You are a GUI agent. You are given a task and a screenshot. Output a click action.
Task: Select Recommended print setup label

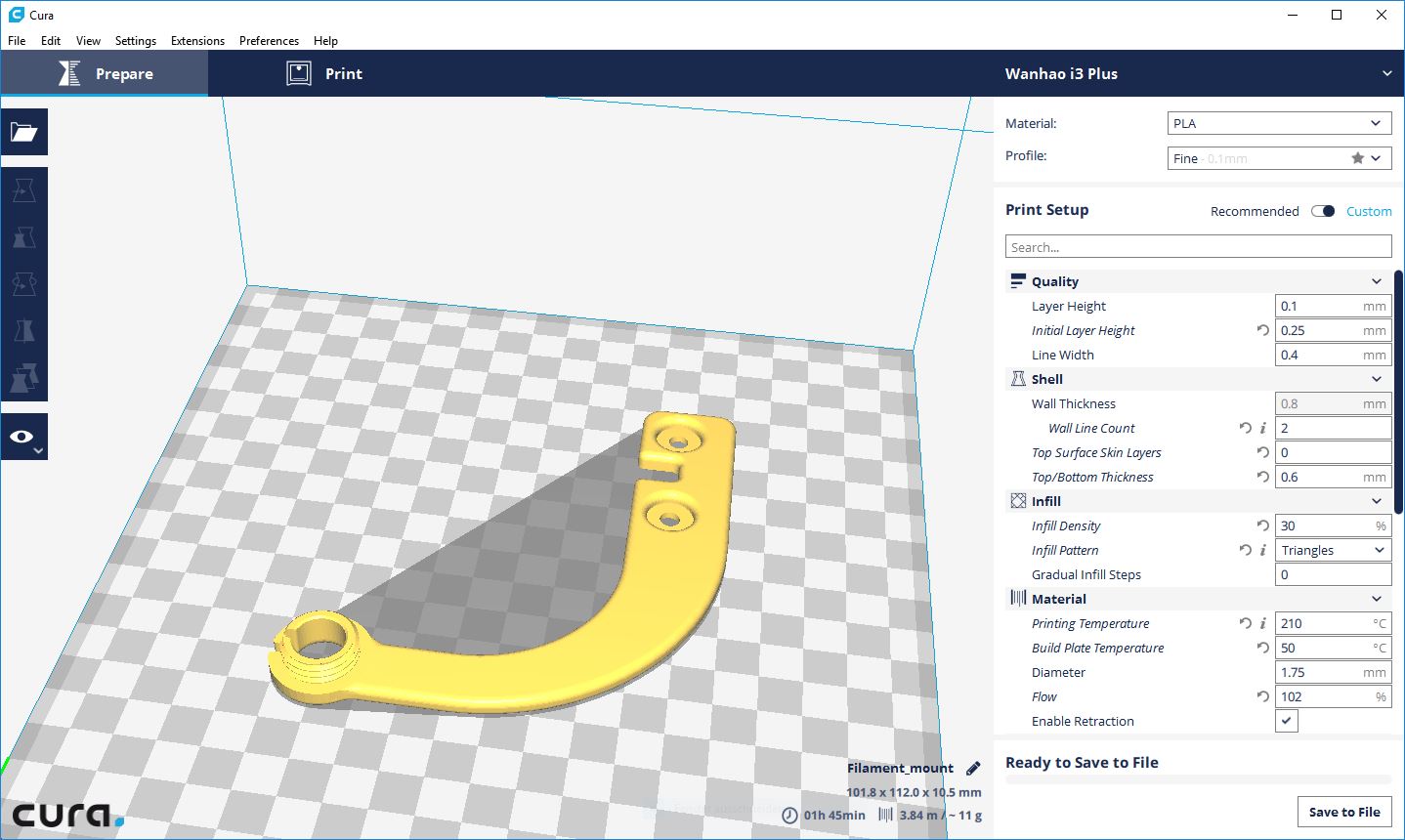pyautogui.click(x=1255, y=211)
